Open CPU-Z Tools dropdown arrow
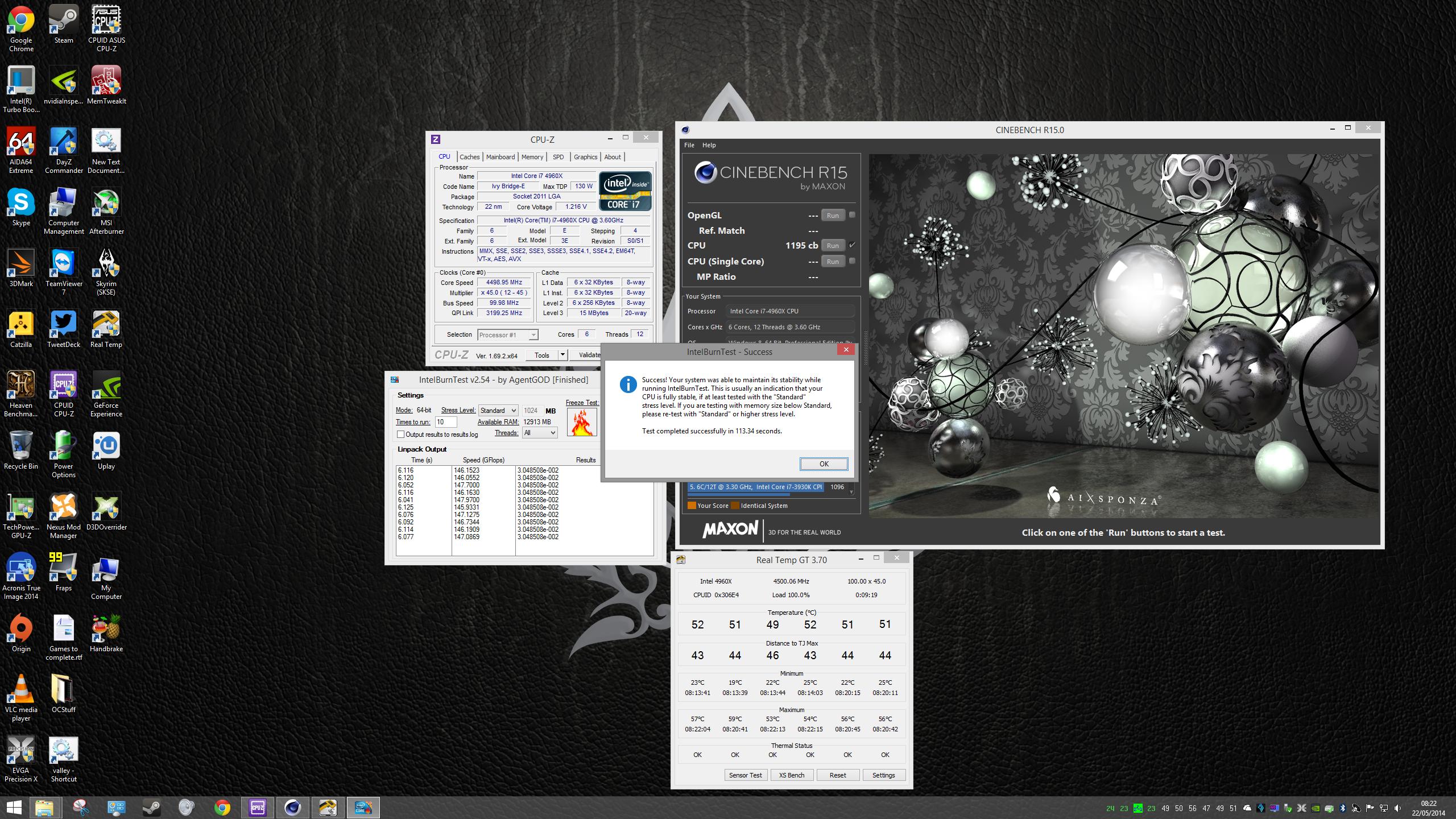Image resolution: width=1456 pixels, height=819 pixels. [562, 355]
